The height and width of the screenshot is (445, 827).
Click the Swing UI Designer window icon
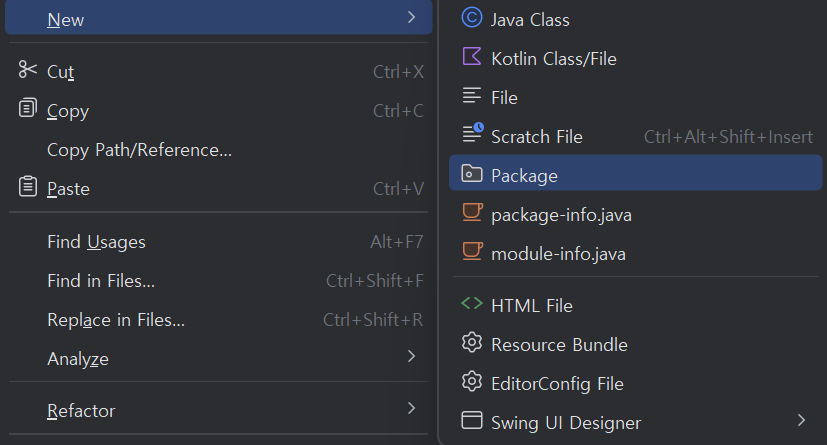[472, 420]
